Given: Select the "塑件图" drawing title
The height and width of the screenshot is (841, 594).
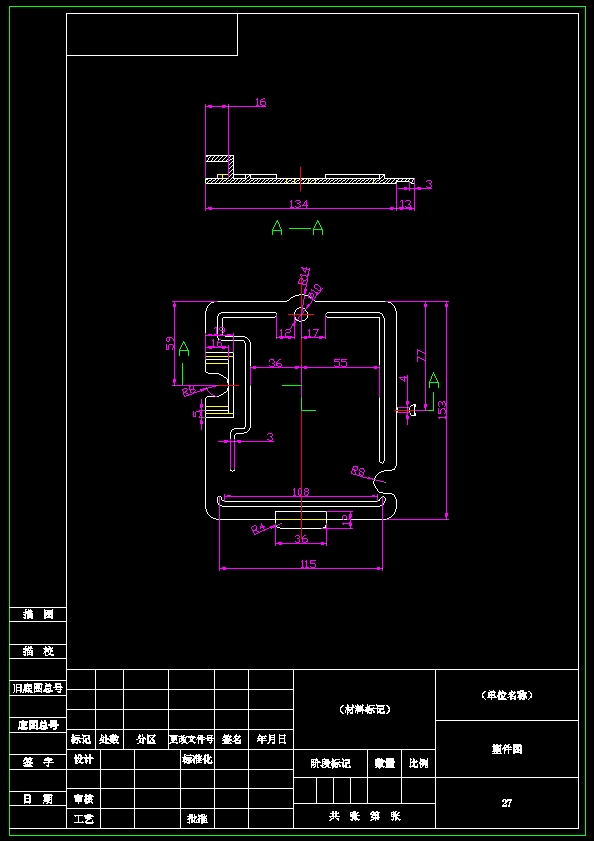Looking at the screenshot, I should (x=507, y=749).
